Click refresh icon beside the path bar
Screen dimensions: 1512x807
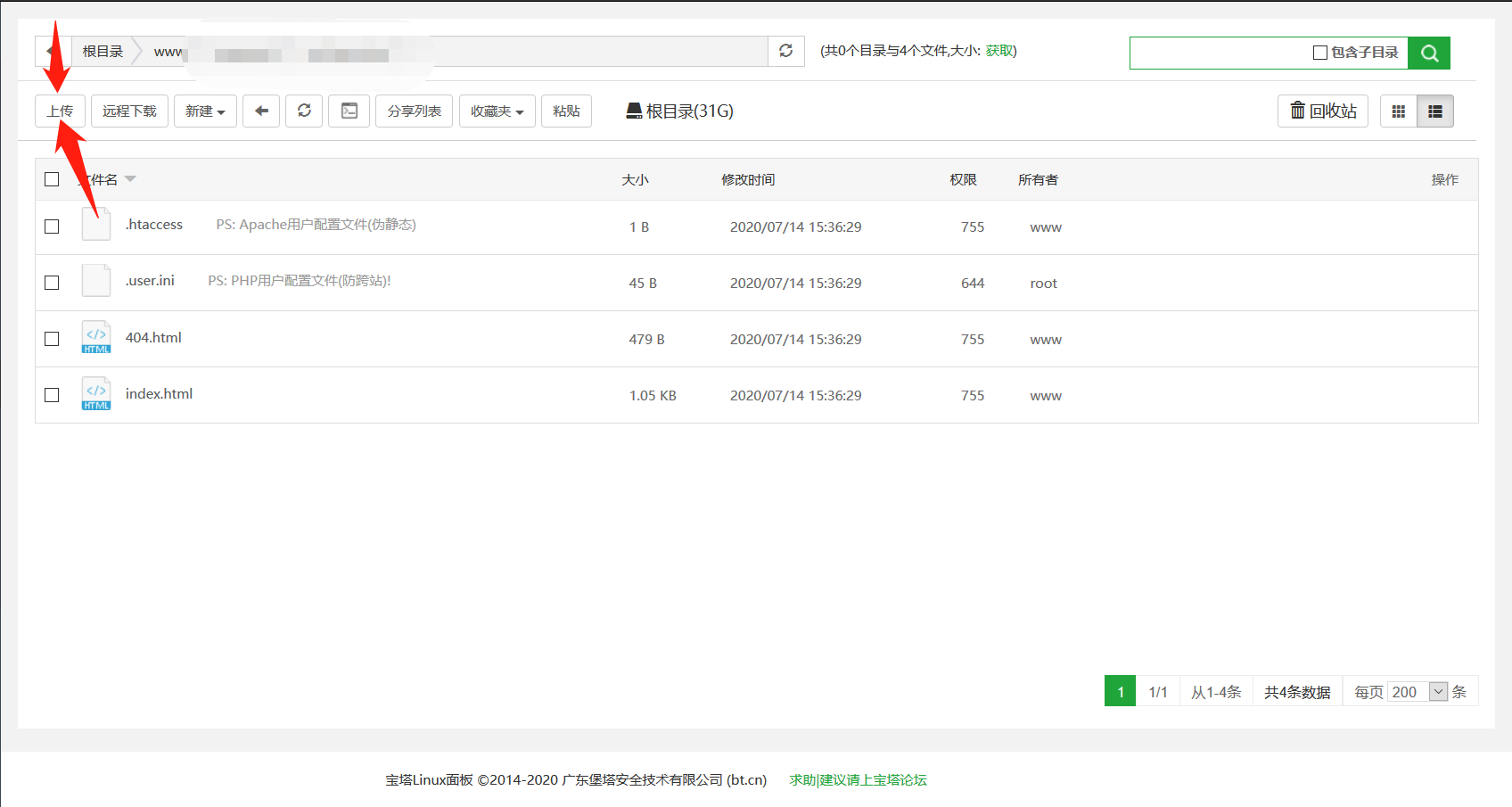click(785, 51)
